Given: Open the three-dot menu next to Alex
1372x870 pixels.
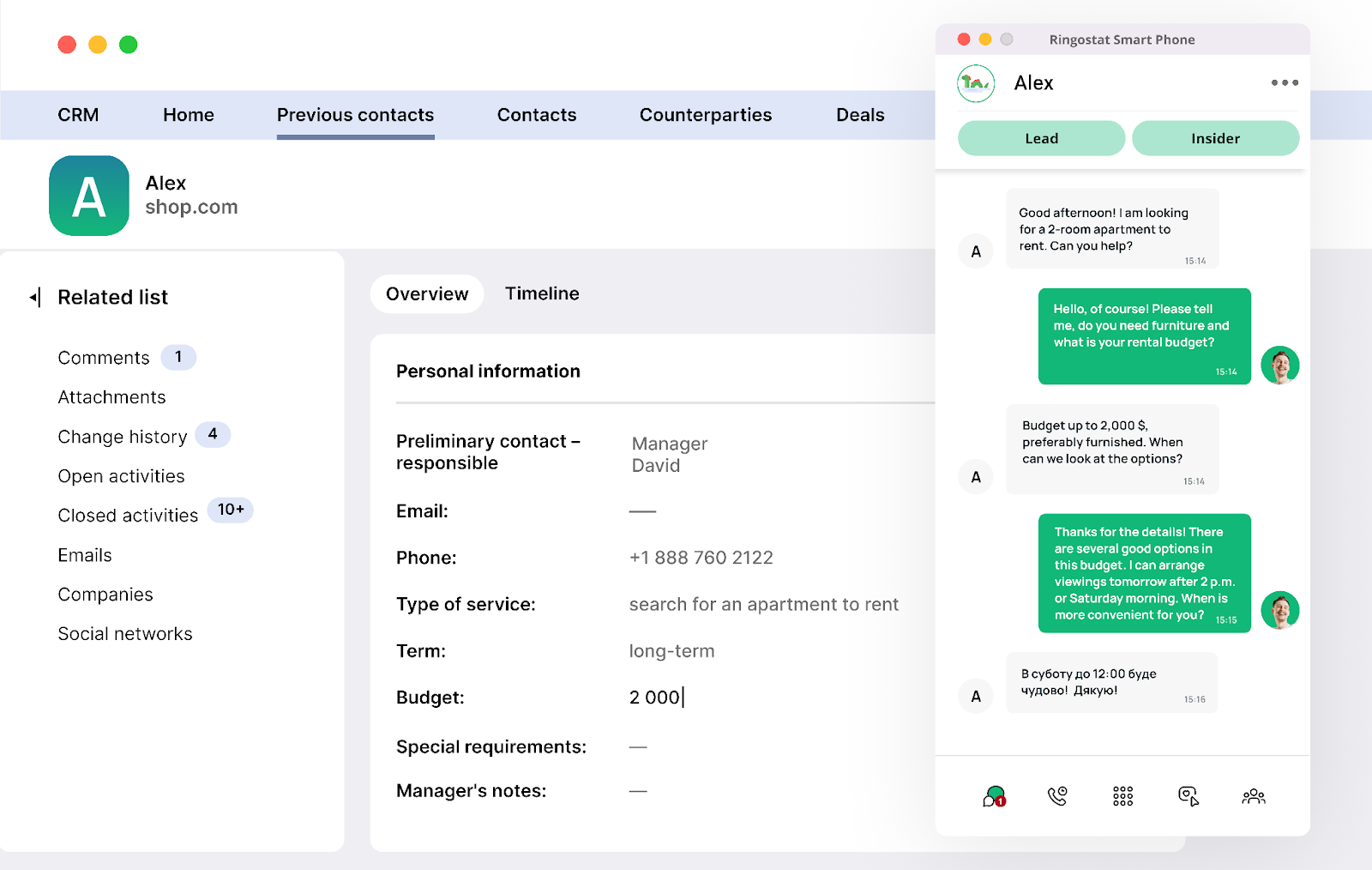Looking at the screenshot, I should (x=1284, y=83).
